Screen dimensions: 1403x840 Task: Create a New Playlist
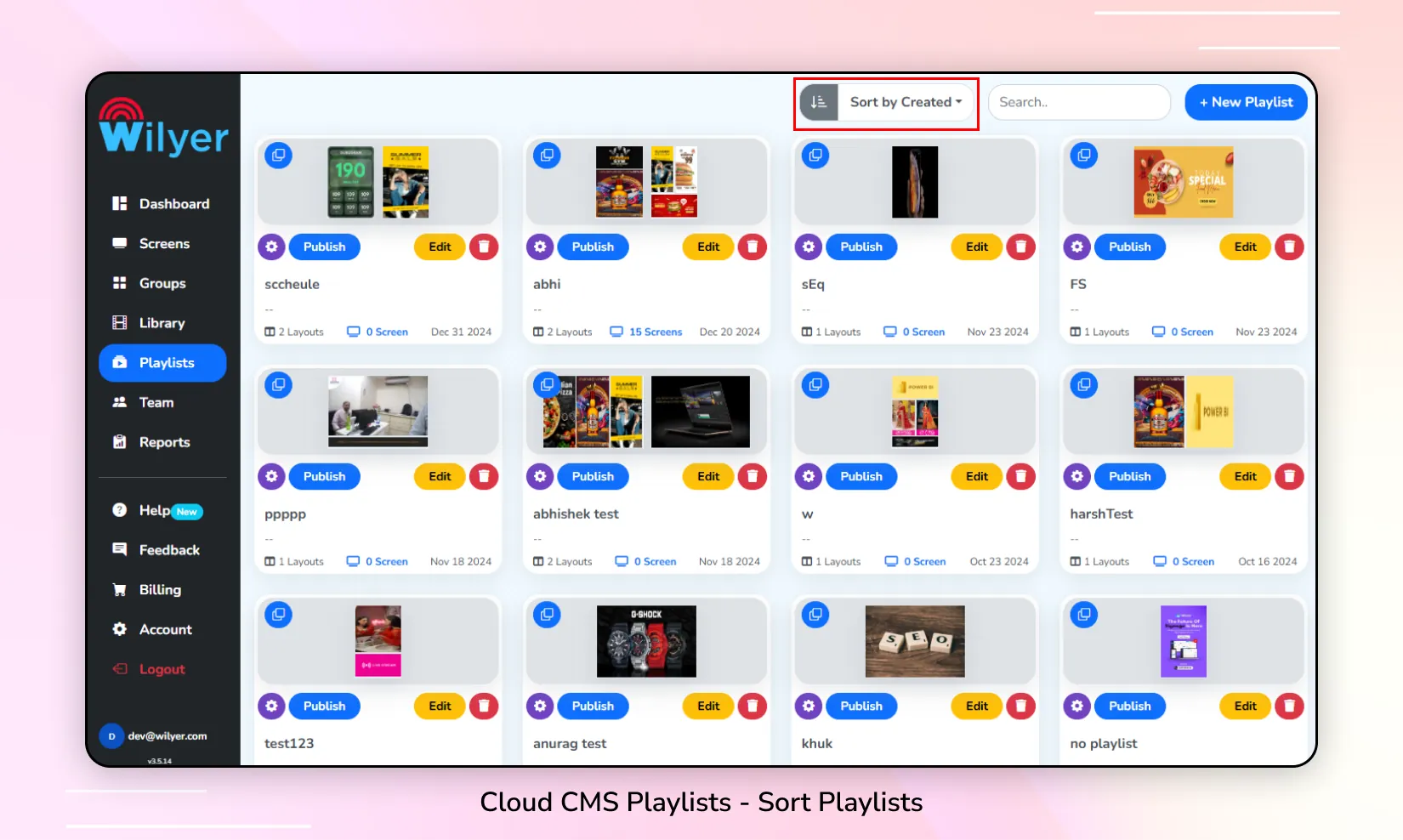[1246, 102]
